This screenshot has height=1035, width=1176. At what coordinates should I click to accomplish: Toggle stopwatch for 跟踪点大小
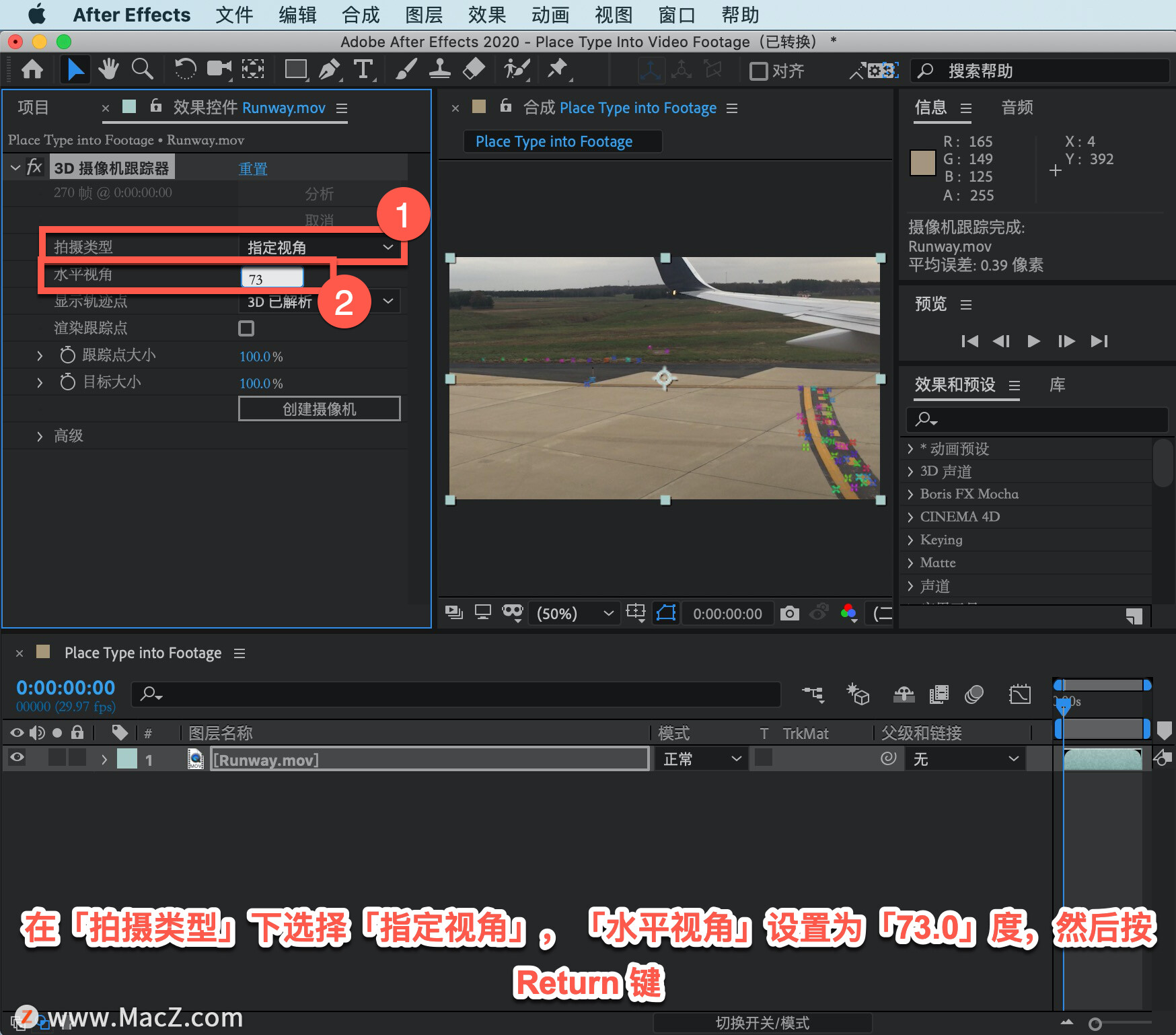pyautogui.click(x=67, y=355)
